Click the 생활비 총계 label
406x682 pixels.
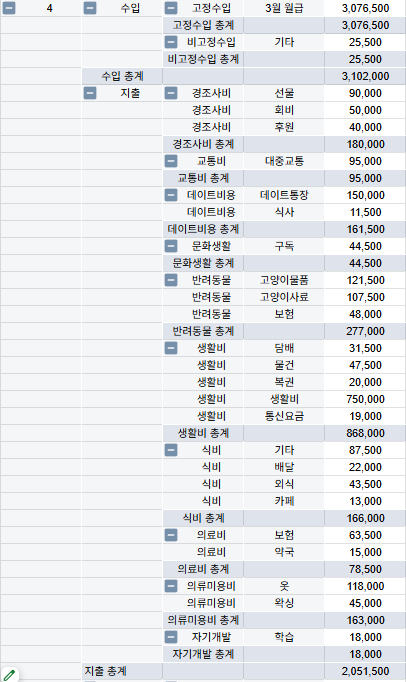[203, 433]
